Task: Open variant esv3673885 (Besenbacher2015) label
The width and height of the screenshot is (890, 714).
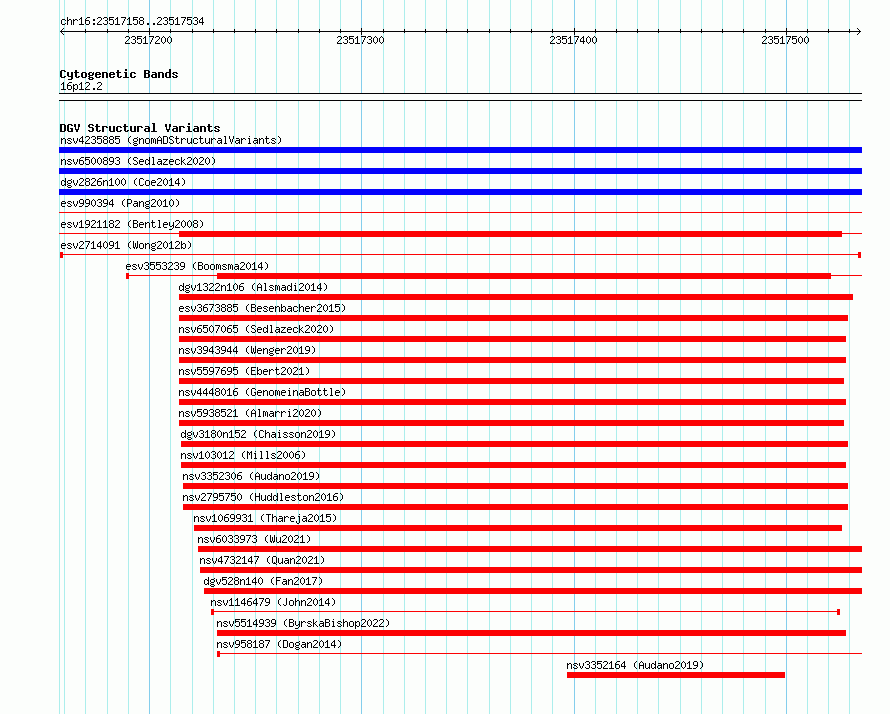Action: [x=262, y=308]
